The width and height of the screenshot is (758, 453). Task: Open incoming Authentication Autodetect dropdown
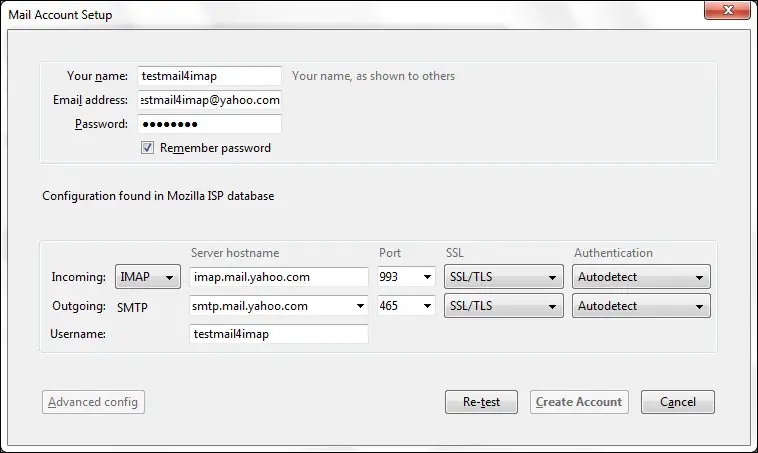641,277
